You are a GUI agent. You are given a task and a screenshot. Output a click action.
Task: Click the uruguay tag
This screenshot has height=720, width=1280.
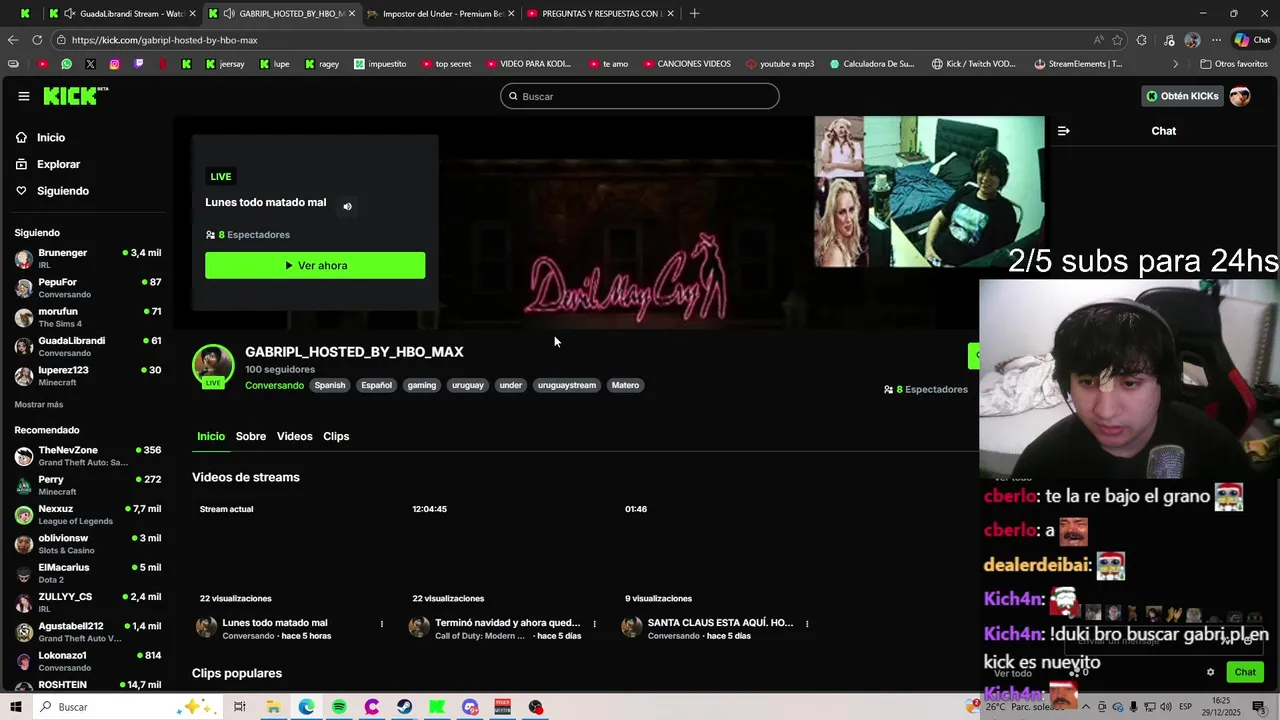click(467, 385)
